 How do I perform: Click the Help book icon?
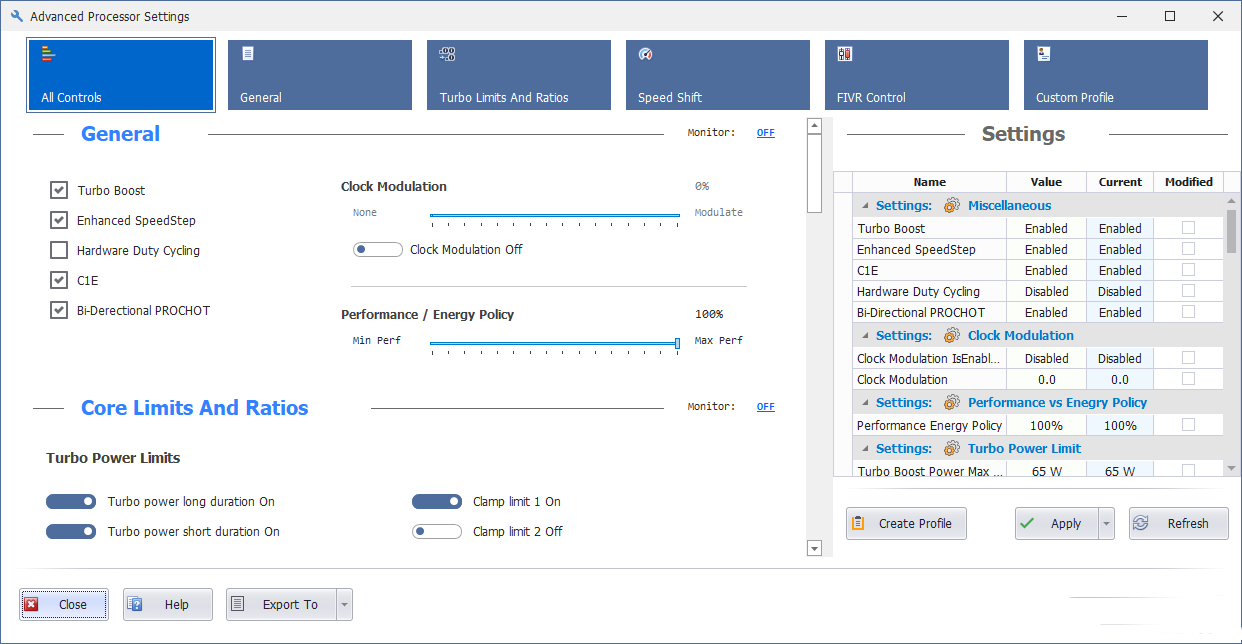click(133, 603)
